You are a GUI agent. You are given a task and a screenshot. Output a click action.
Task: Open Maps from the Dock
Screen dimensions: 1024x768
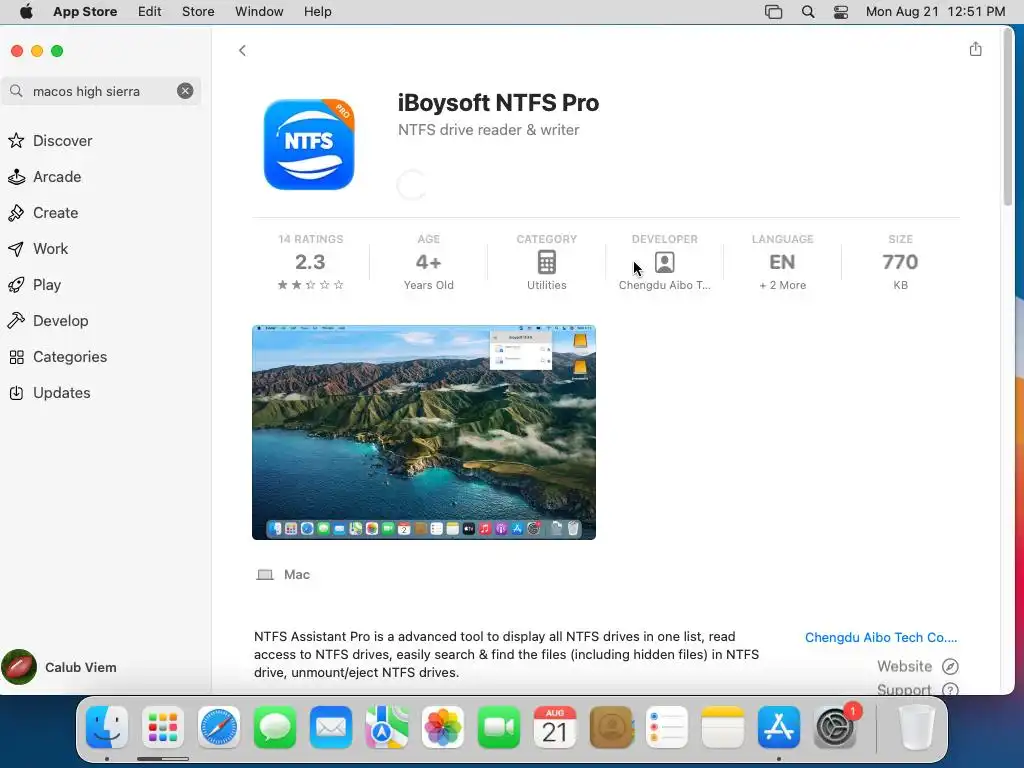click(x=387, y=726)
